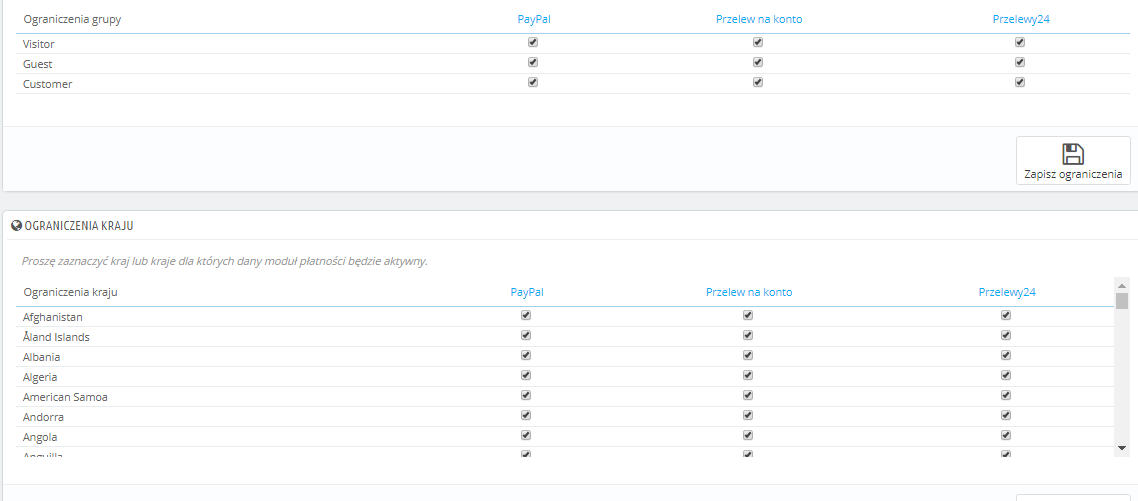1138x501 pixels.
Task: Uncheck PayPal for Afghanistan
Action: point(526,315)
